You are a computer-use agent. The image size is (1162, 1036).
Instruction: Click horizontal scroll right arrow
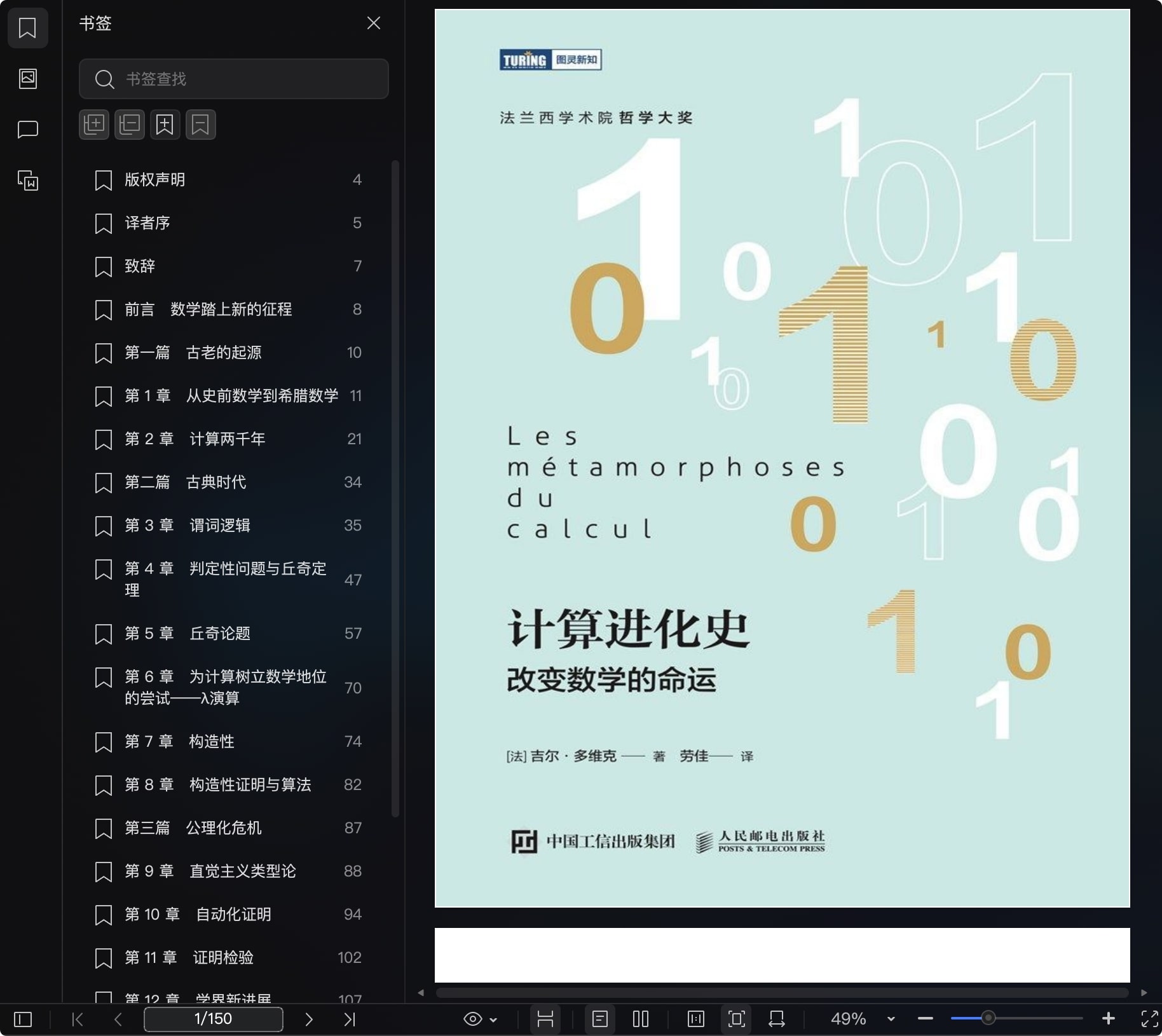click(x=1144, y=993)
